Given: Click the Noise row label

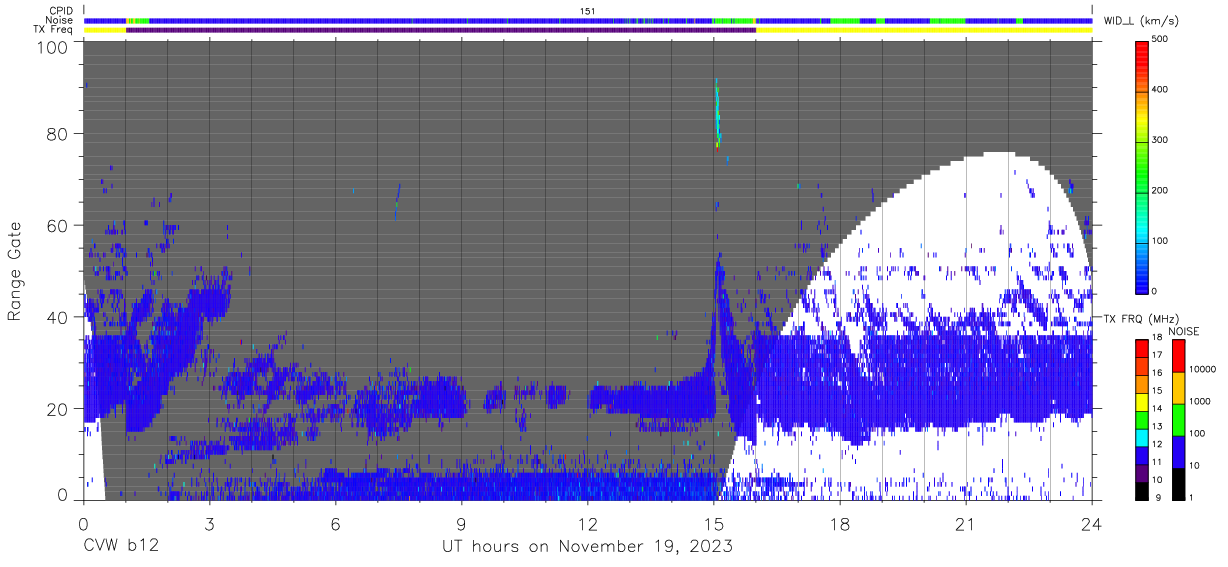Looking at the screenshot, I should click(61, 20).
